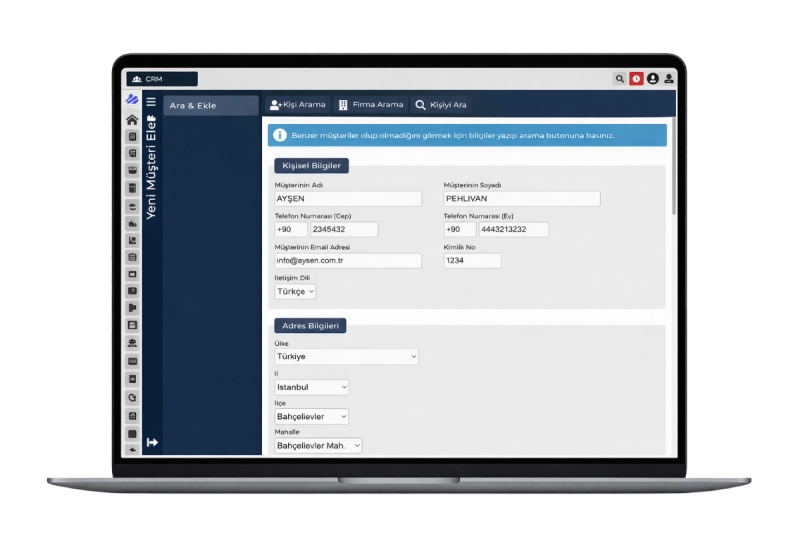The width and height of the screenshot is (800, 533).
Task: Click the mobile number field 2345432
Action: 344,230
